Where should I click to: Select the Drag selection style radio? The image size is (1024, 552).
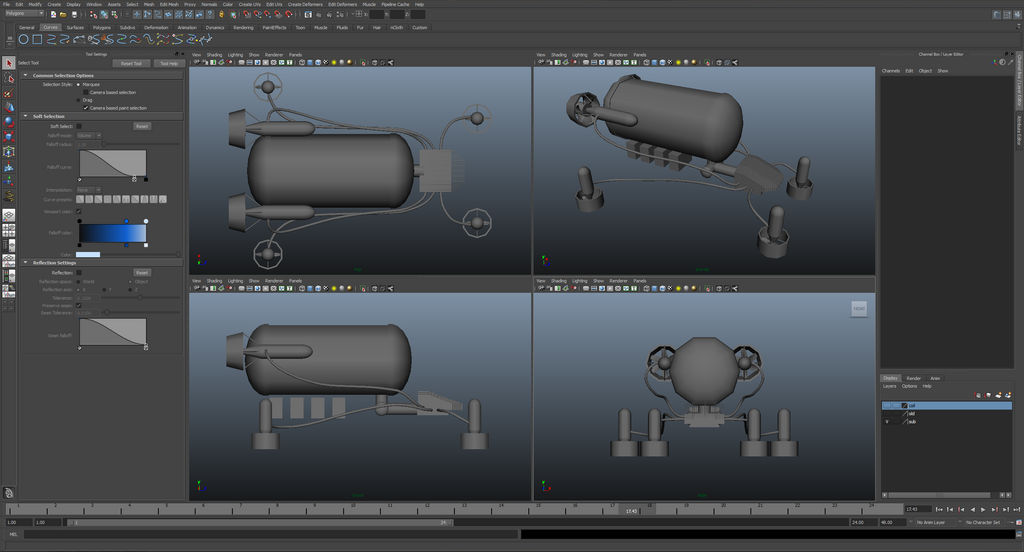[x=79, y=100]
